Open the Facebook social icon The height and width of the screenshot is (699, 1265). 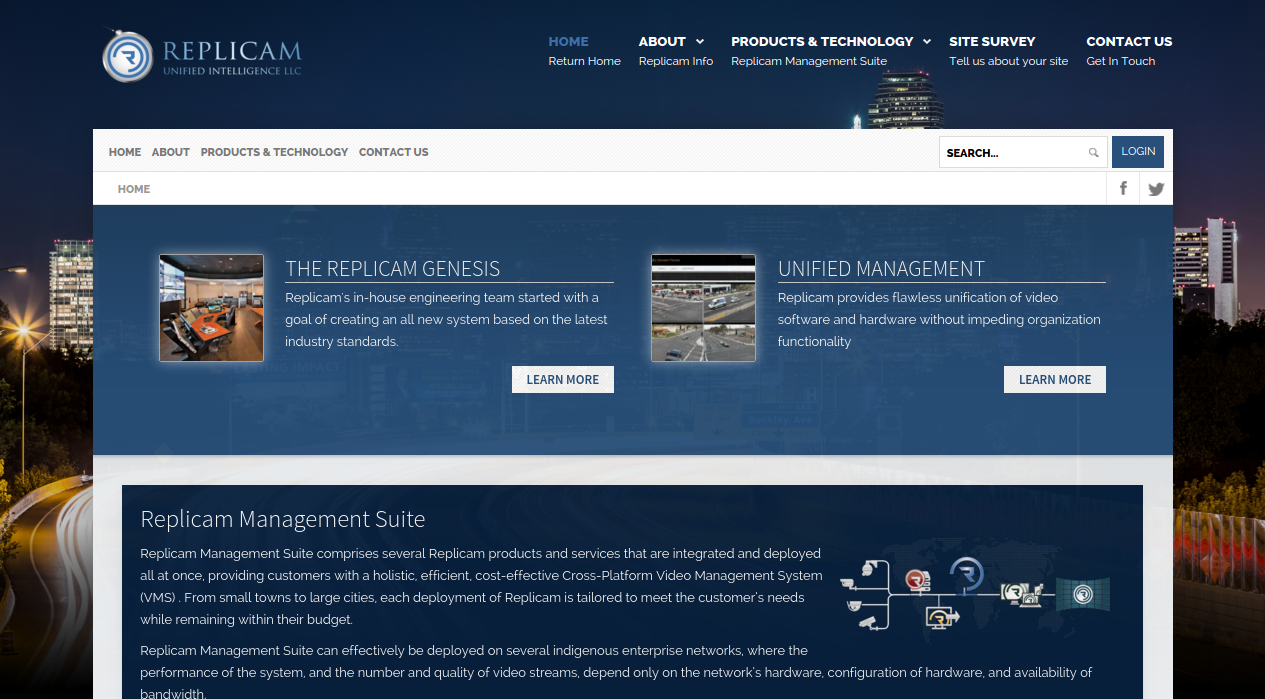point(1123,188)
